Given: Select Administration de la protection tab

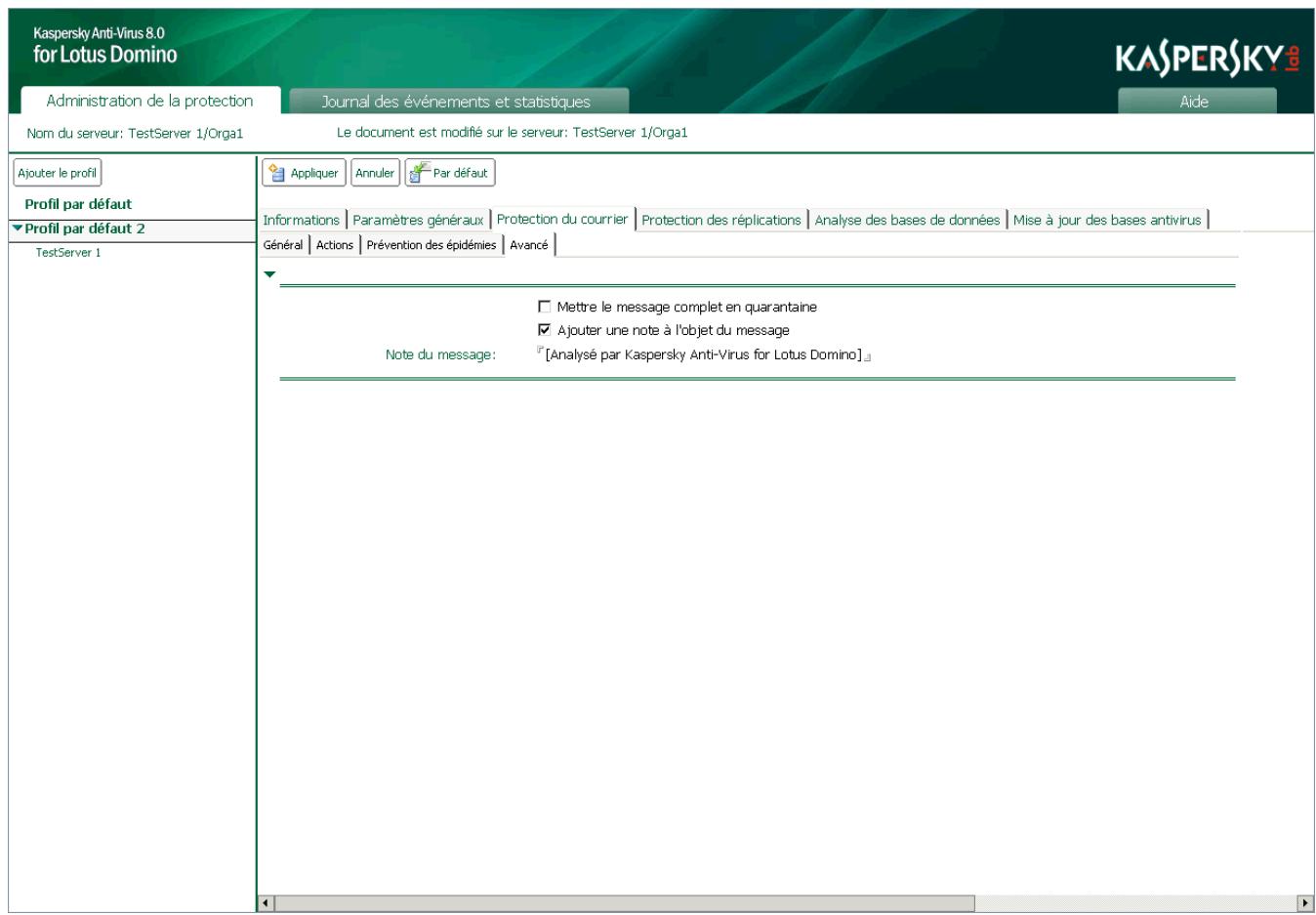Looking at the screenshot, I should (x=149, y=101).
